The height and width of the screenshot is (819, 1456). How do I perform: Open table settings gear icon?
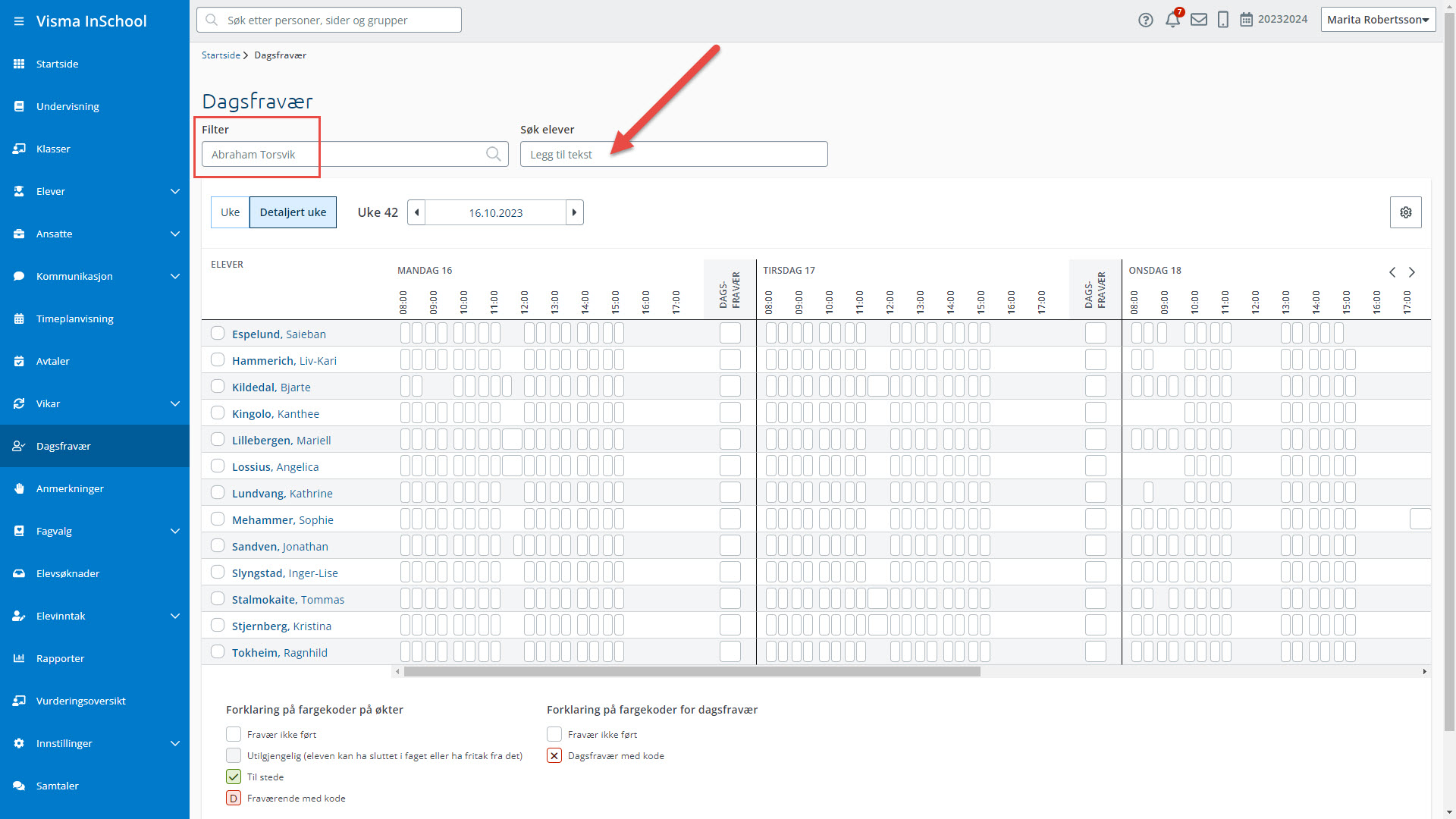[1405, 212]
